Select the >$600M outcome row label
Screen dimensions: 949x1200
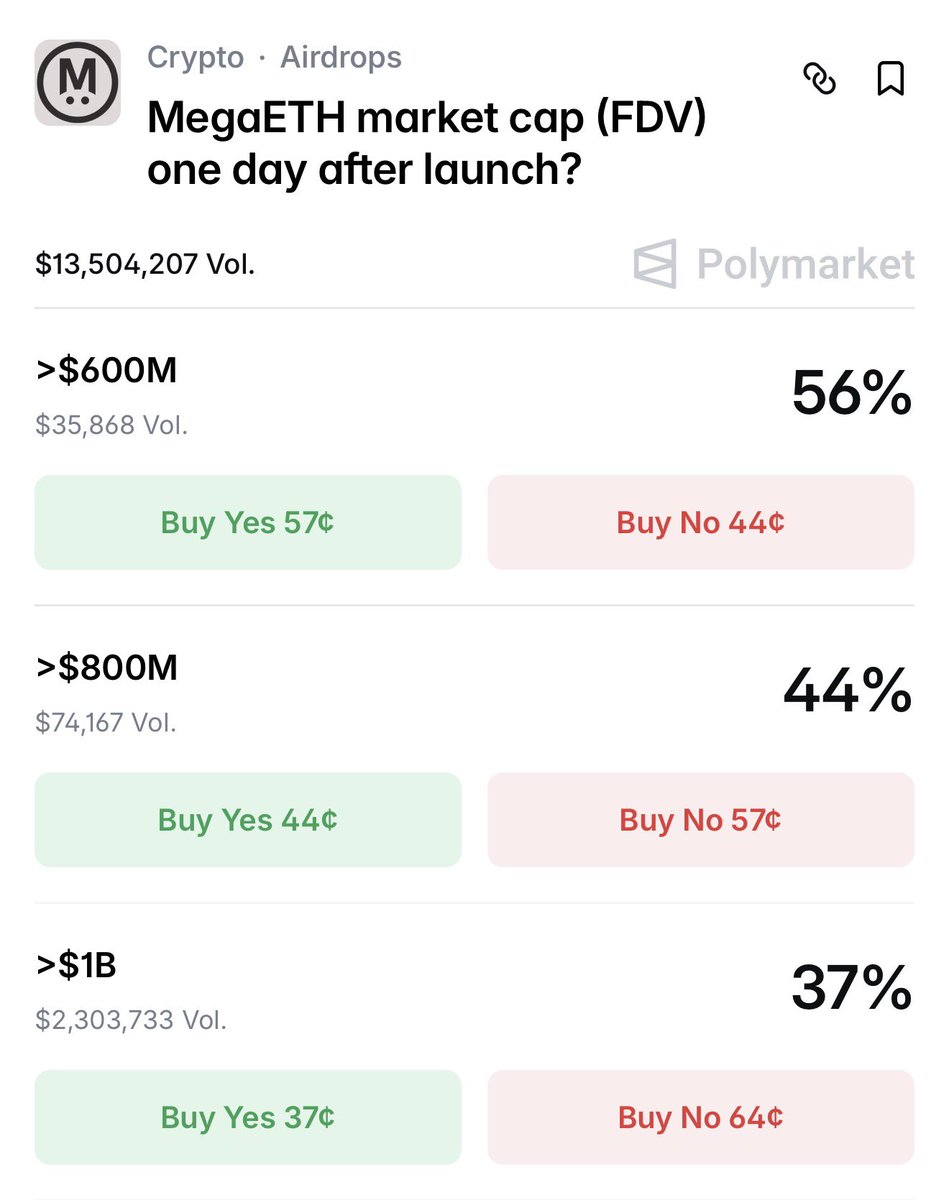pyautogui.click(x=106, y=371)
